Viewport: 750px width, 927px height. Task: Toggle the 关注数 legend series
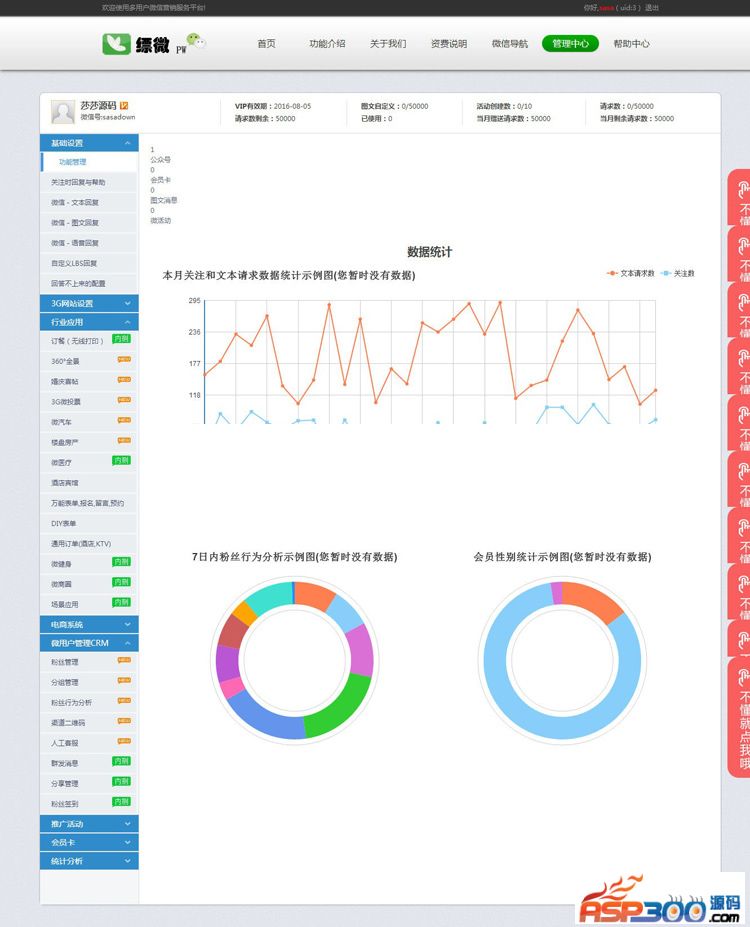click(677, 273)
